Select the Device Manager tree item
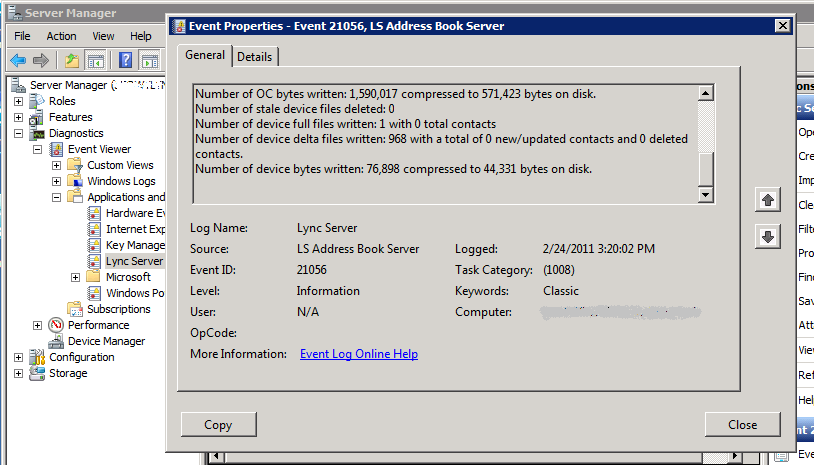 (x=106, y=341)
